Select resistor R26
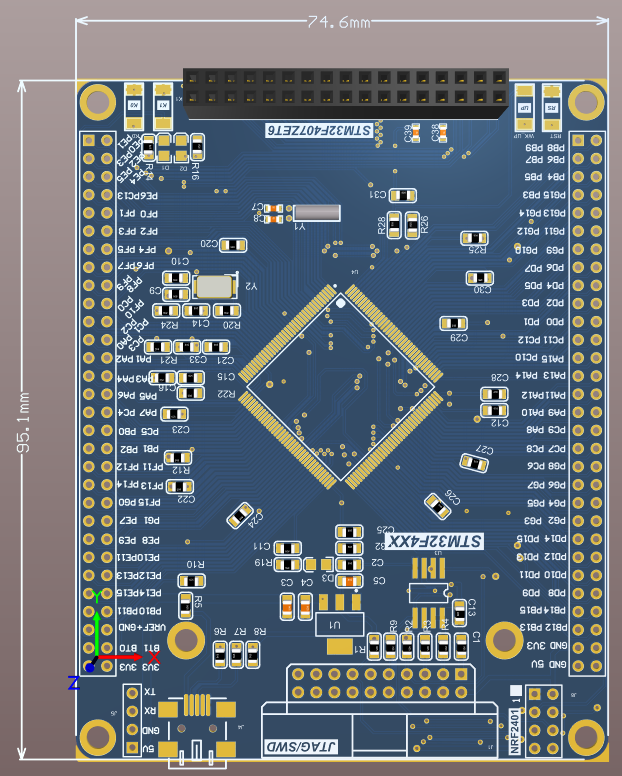622x776 pixels. click(413, 225)
